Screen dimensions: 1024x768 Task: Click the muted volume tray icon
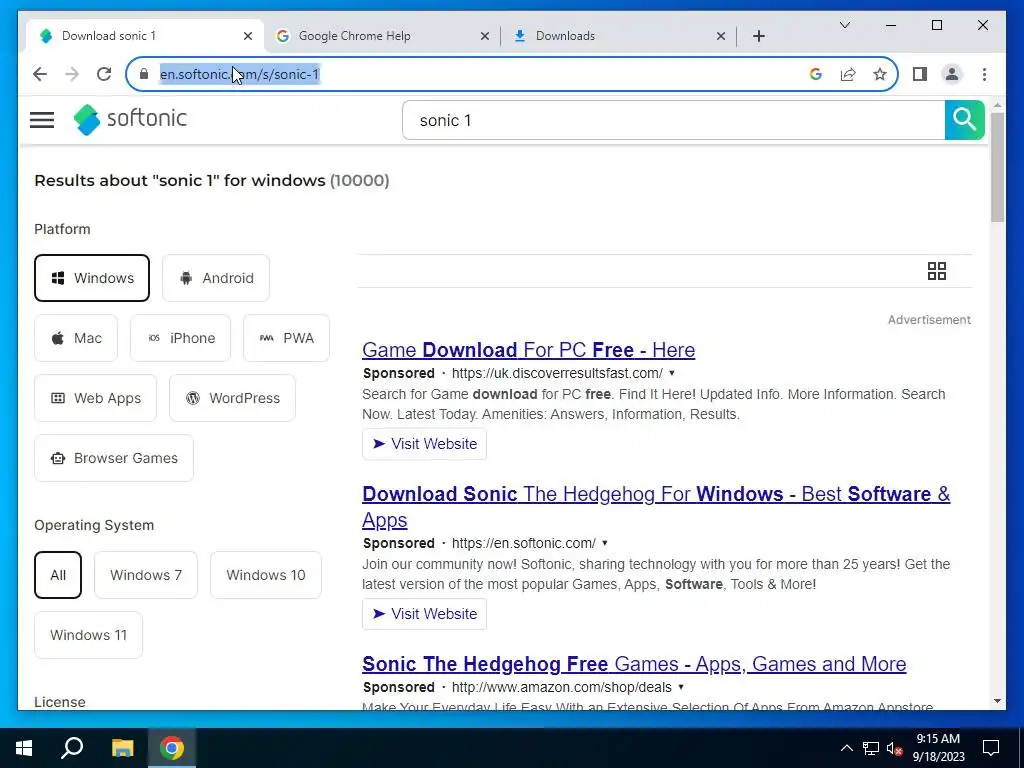click(x=894, y=748)
